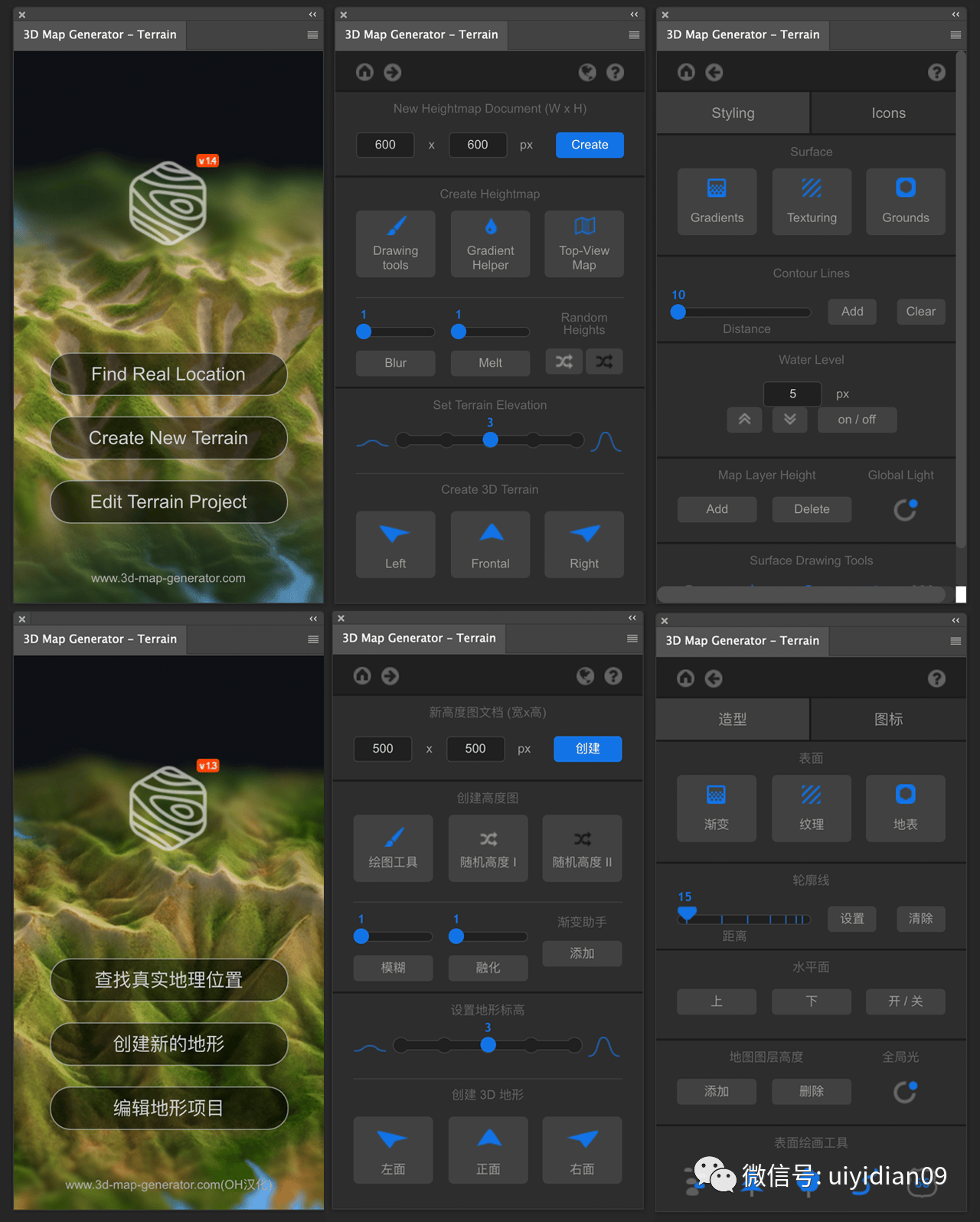Open 渐变 surface option
Viewport: 980px width, 1222px height.
click(x=717, y=809)
